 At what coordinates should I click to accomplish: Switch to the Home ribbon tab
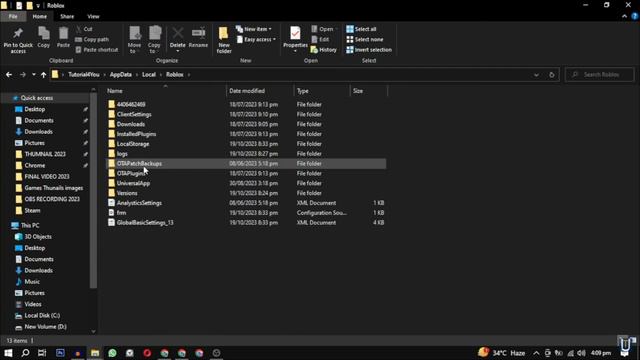[x=40, y=16]
